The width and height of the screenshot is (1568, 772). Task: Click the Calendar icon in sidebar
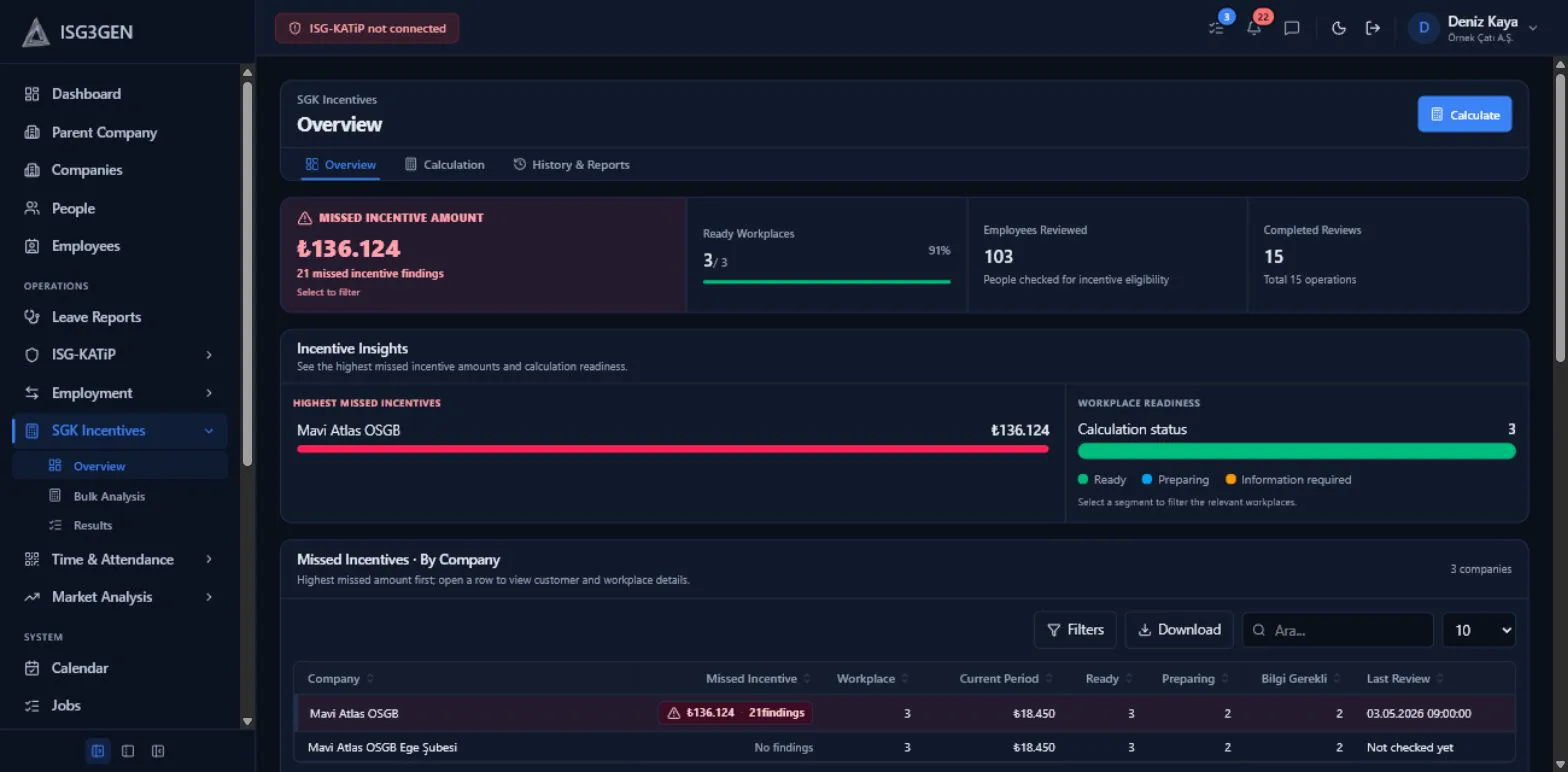[x=32, y=668]
